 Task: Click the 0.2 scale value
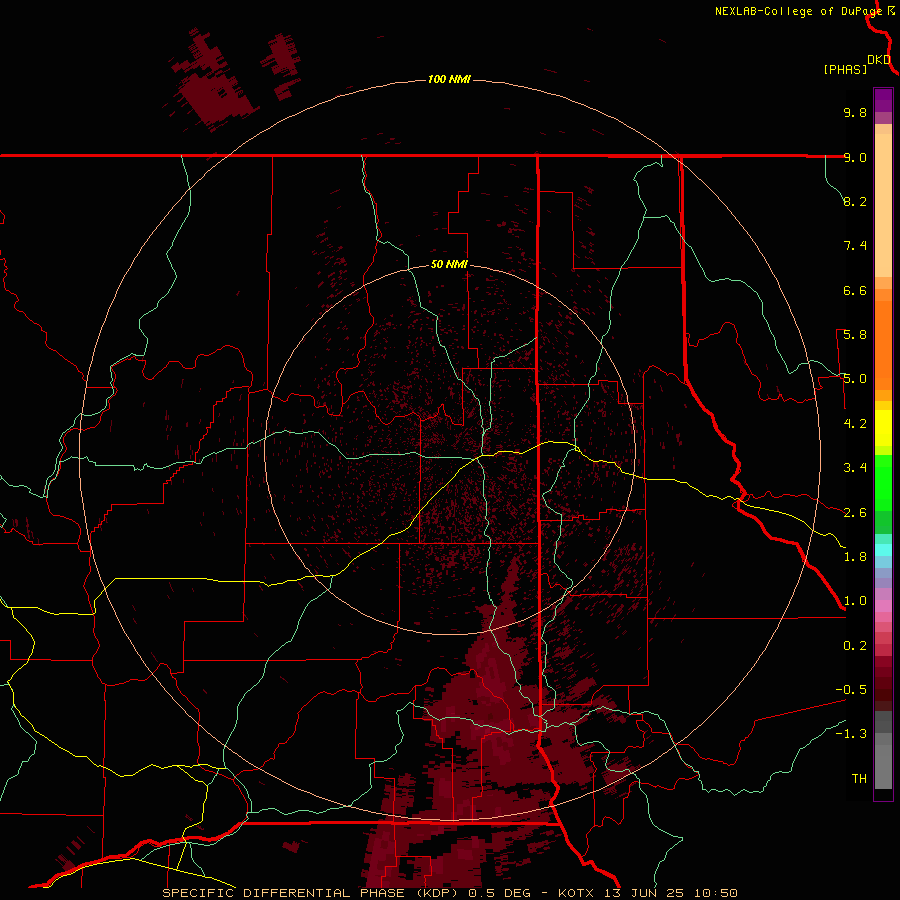click(x=855, y=646)
